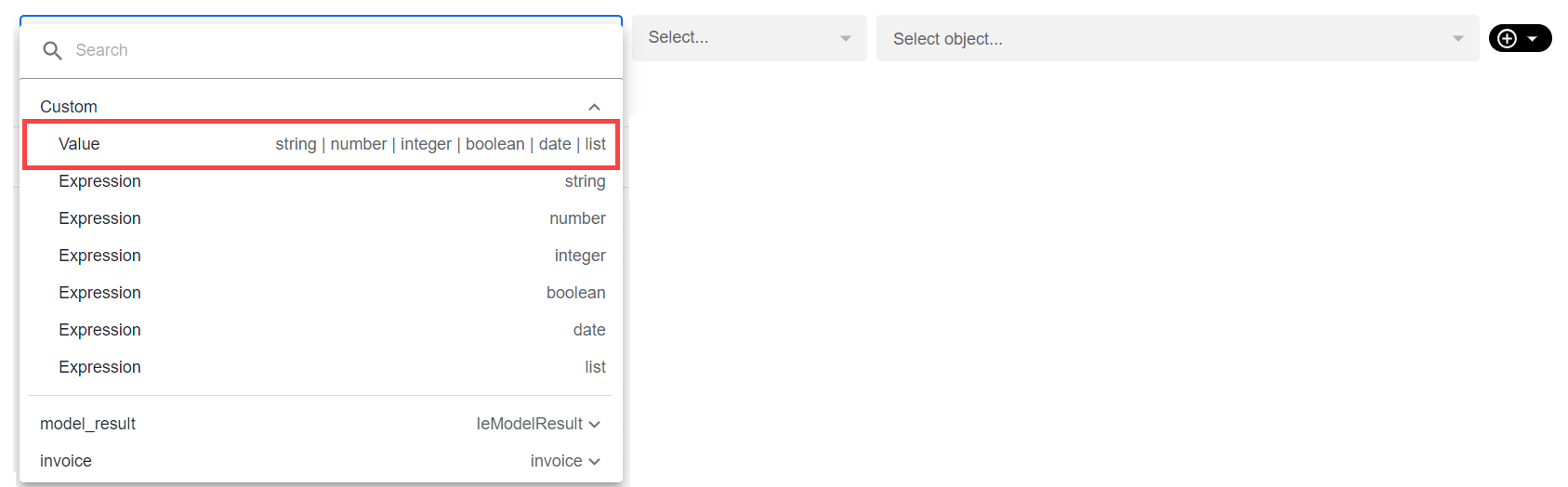The height and width of the screenshot is (487, 1568).
Task: Expand the model_result IeModelResult chevron
Action: pyautogui.click(x=595, y=425)
